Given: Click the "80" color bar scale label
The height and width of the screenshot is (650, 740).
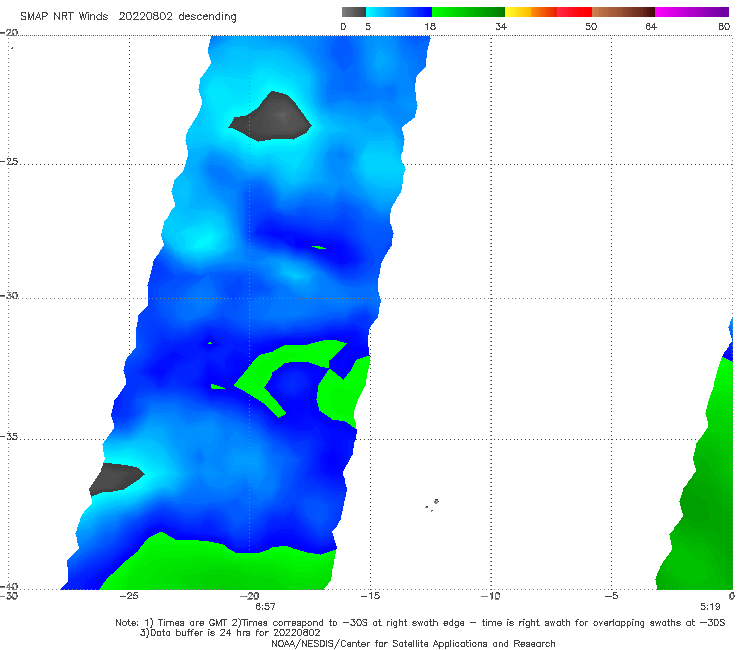Looking at the screenshot, I should (724, 26).
